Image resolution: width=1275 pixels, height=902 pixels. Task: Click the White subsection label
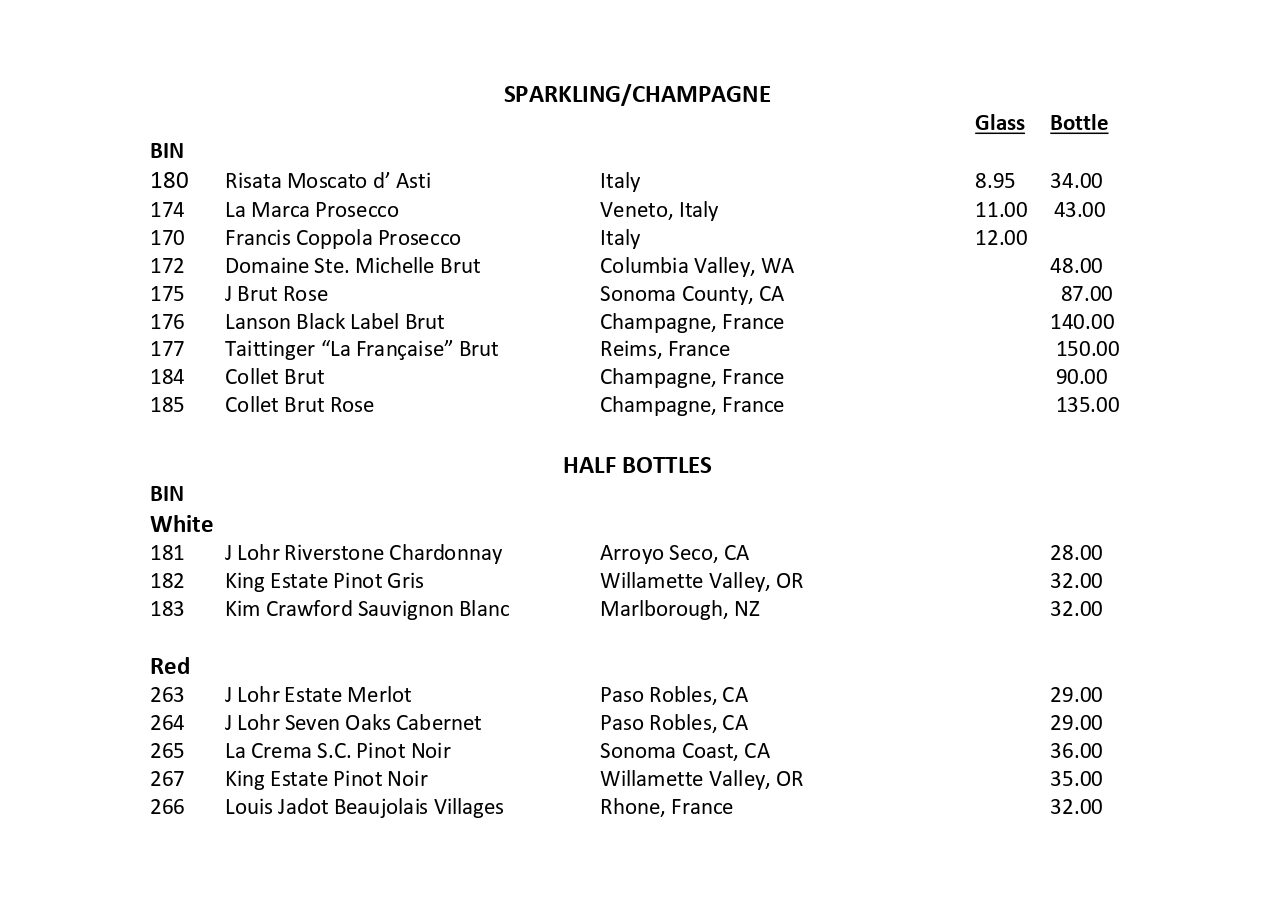(x=181, y=525)
